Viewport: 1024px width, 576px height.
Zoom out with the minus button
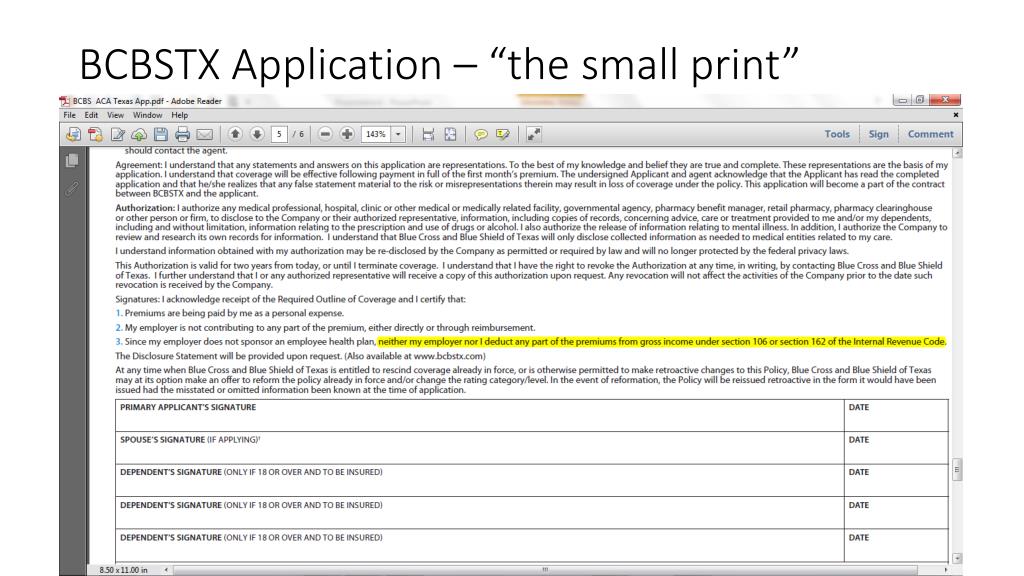(x=325, y=134)
